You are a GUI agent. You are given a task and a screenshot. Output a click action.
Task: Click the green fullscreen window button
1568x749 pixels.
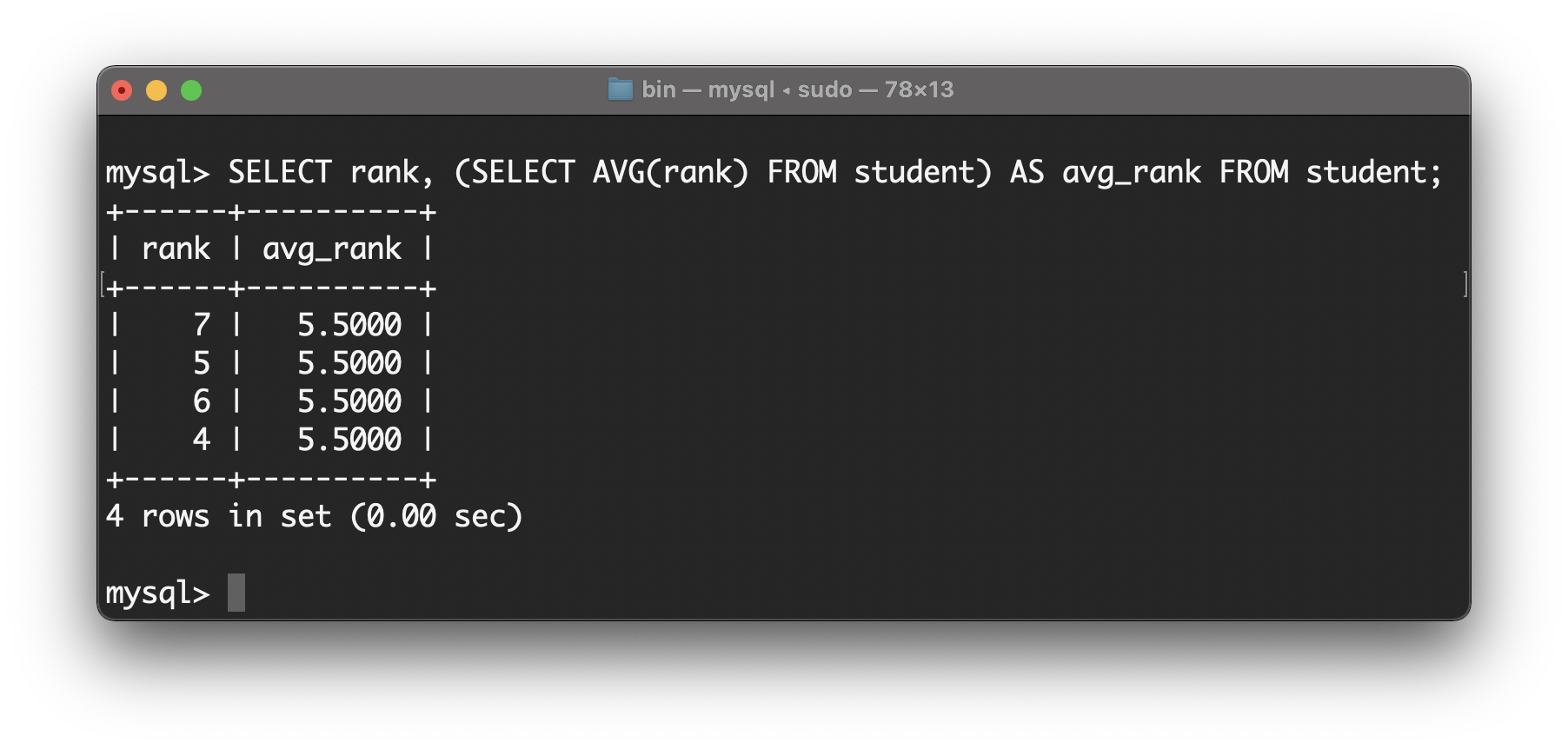click(x=191, y=90)
